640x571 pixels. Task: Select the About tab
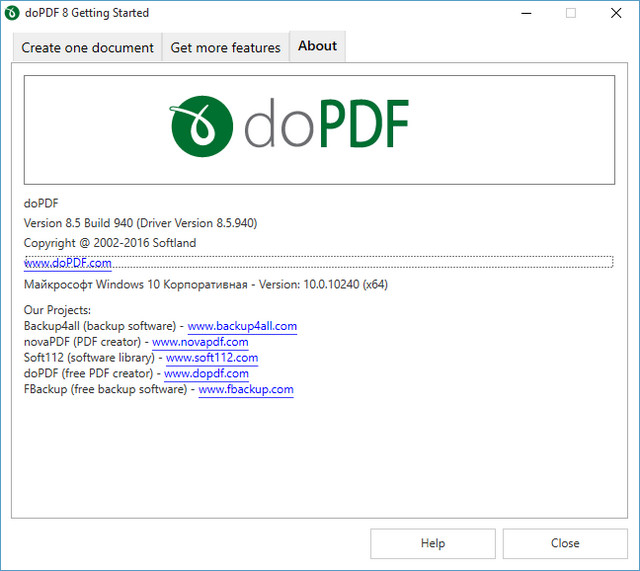317,46
